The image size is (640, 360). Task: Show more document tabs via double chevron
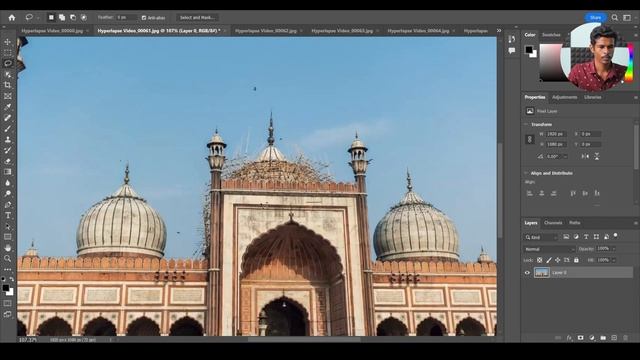click(x=499, y=31)
